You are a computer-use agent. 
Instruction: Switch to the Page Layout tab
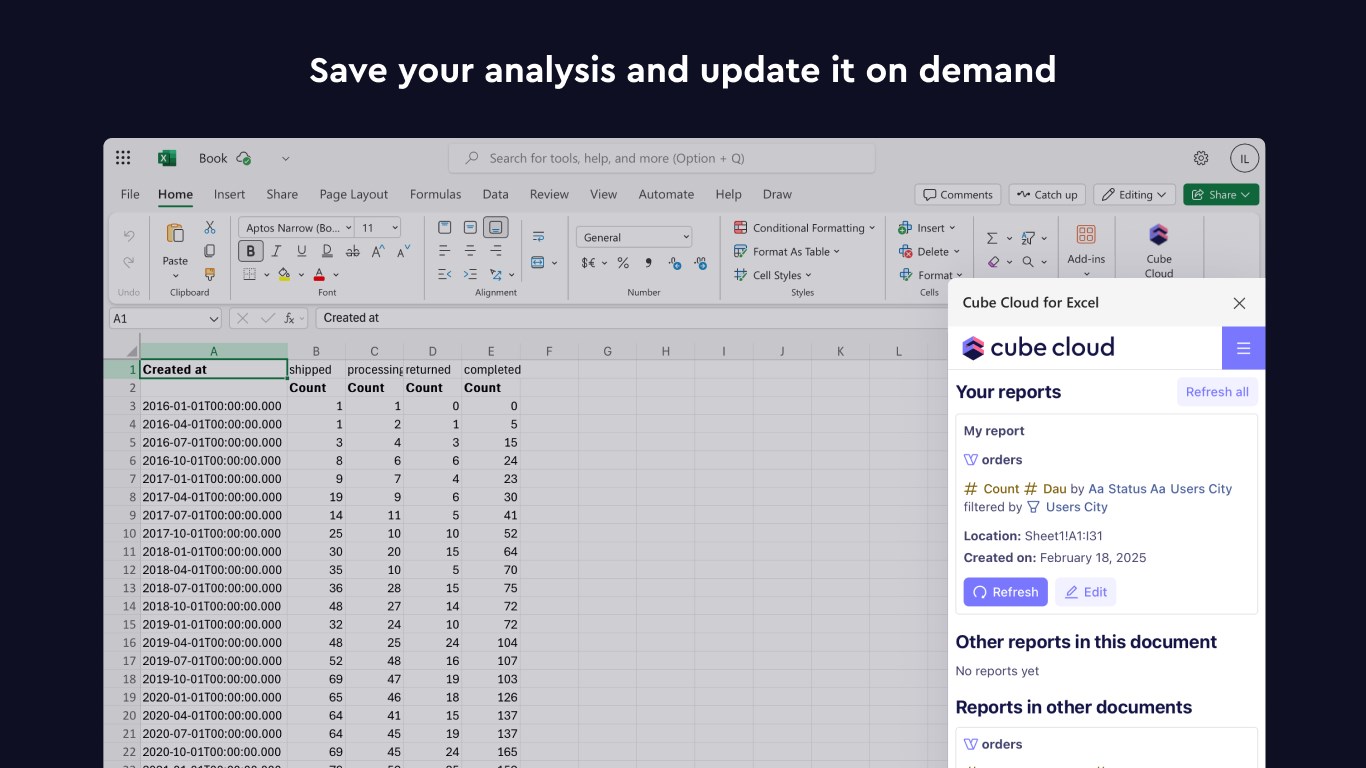(354, 194)
